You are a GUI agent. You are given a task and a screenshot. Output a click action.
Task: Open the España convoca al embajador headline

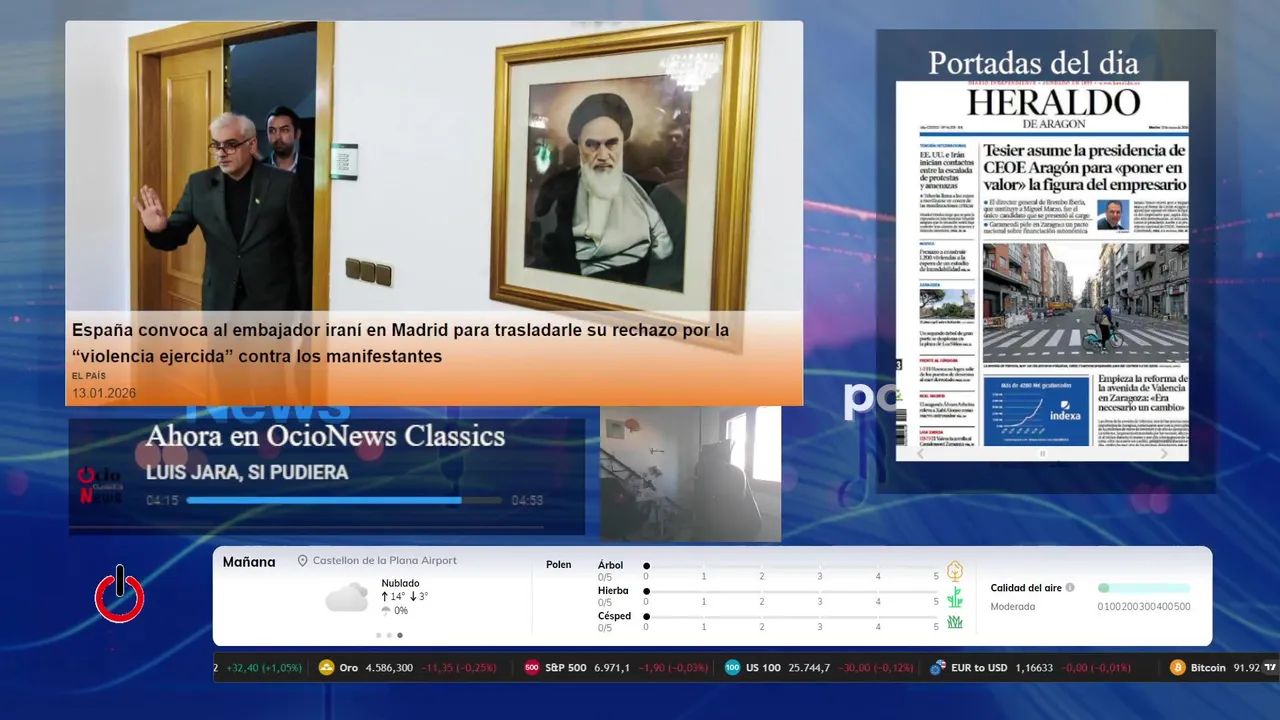coord(401,343)
